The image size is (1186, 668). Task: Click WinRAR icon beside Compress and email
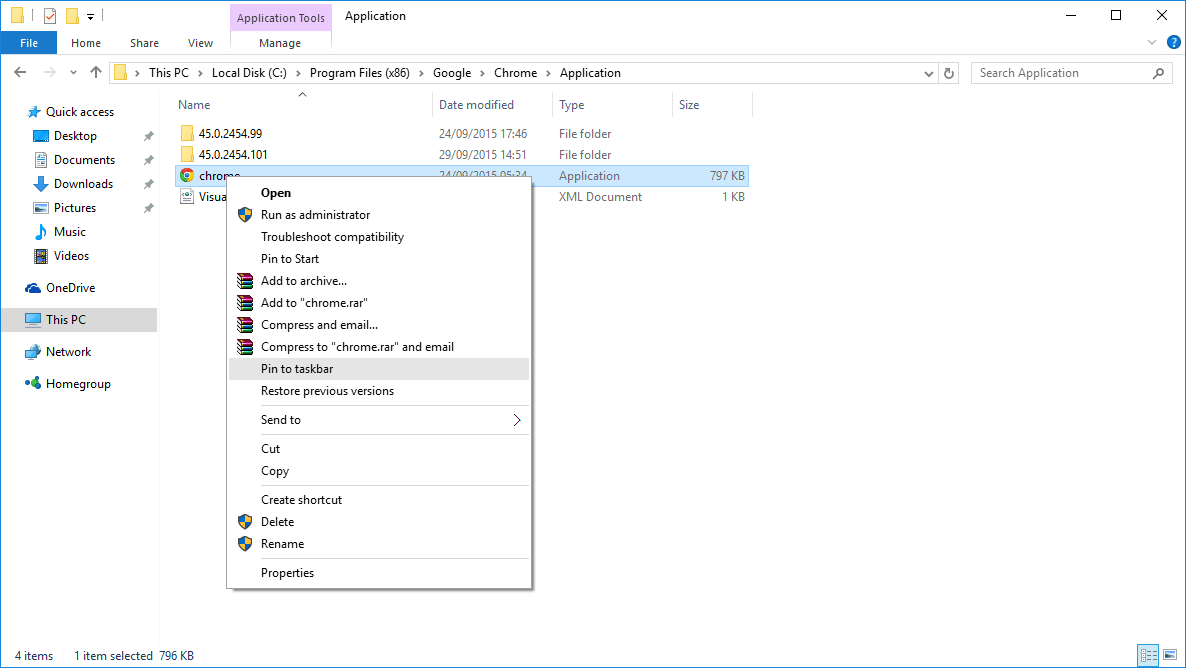coord(245,325)
